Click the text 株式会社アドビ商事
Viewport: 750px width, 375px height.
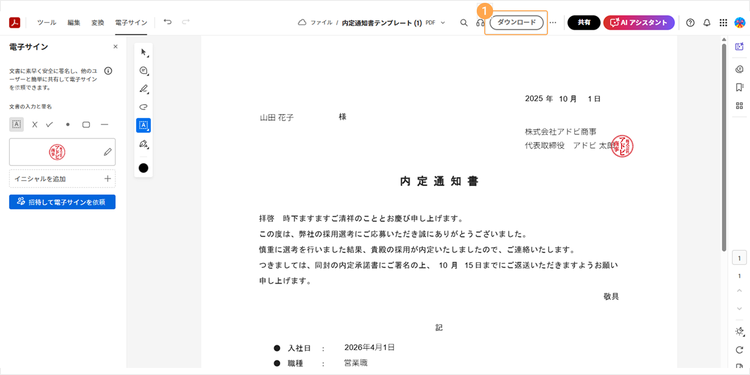coord(561,132)
